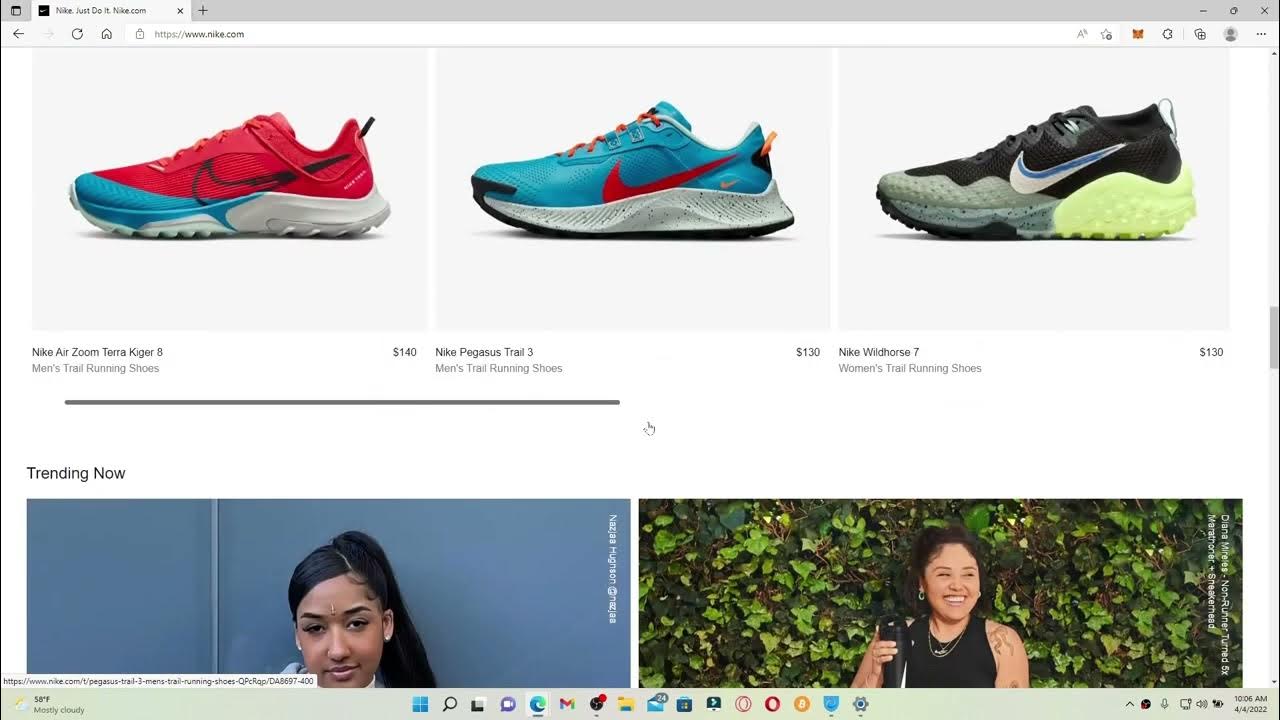Click the Trending Now heading
This screenshot has width=1280, height=720.
click(76, 473)
